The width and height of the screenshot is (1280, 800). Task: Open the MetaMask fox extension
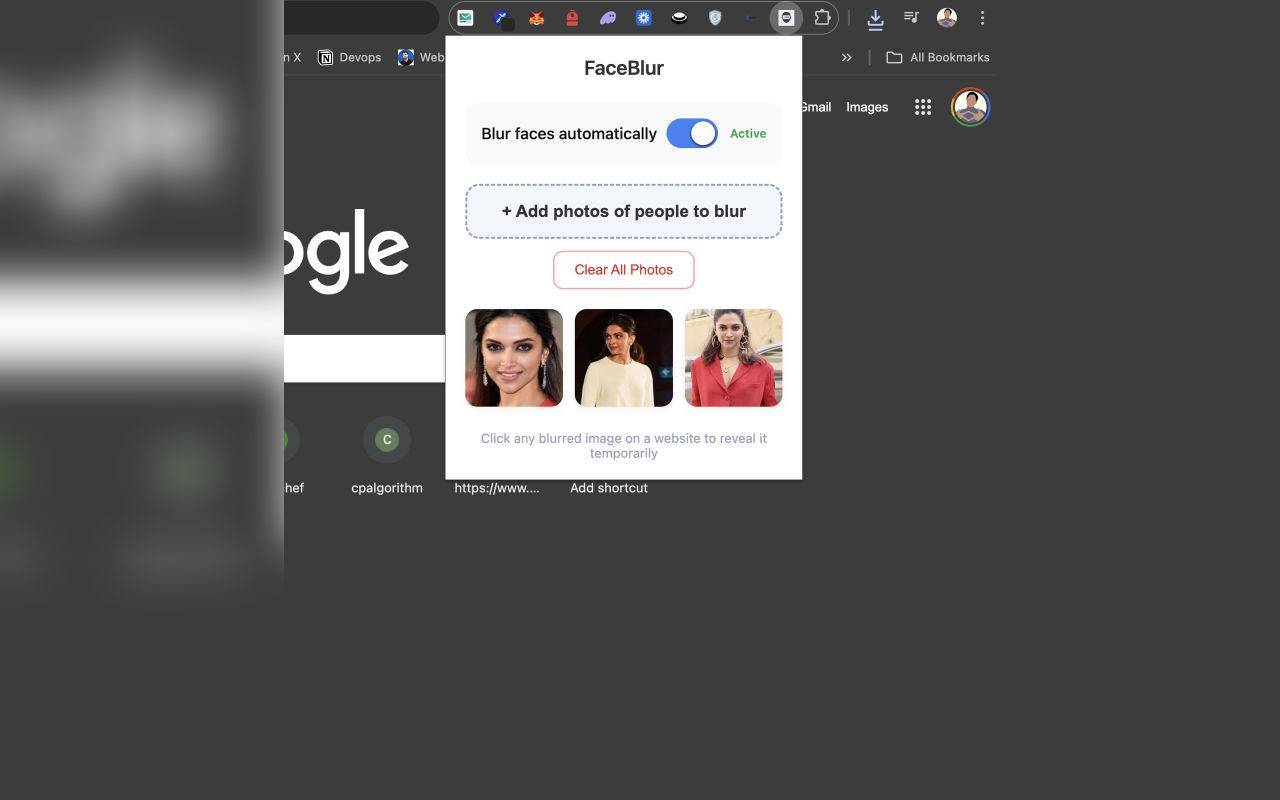(x=537, y=17)
